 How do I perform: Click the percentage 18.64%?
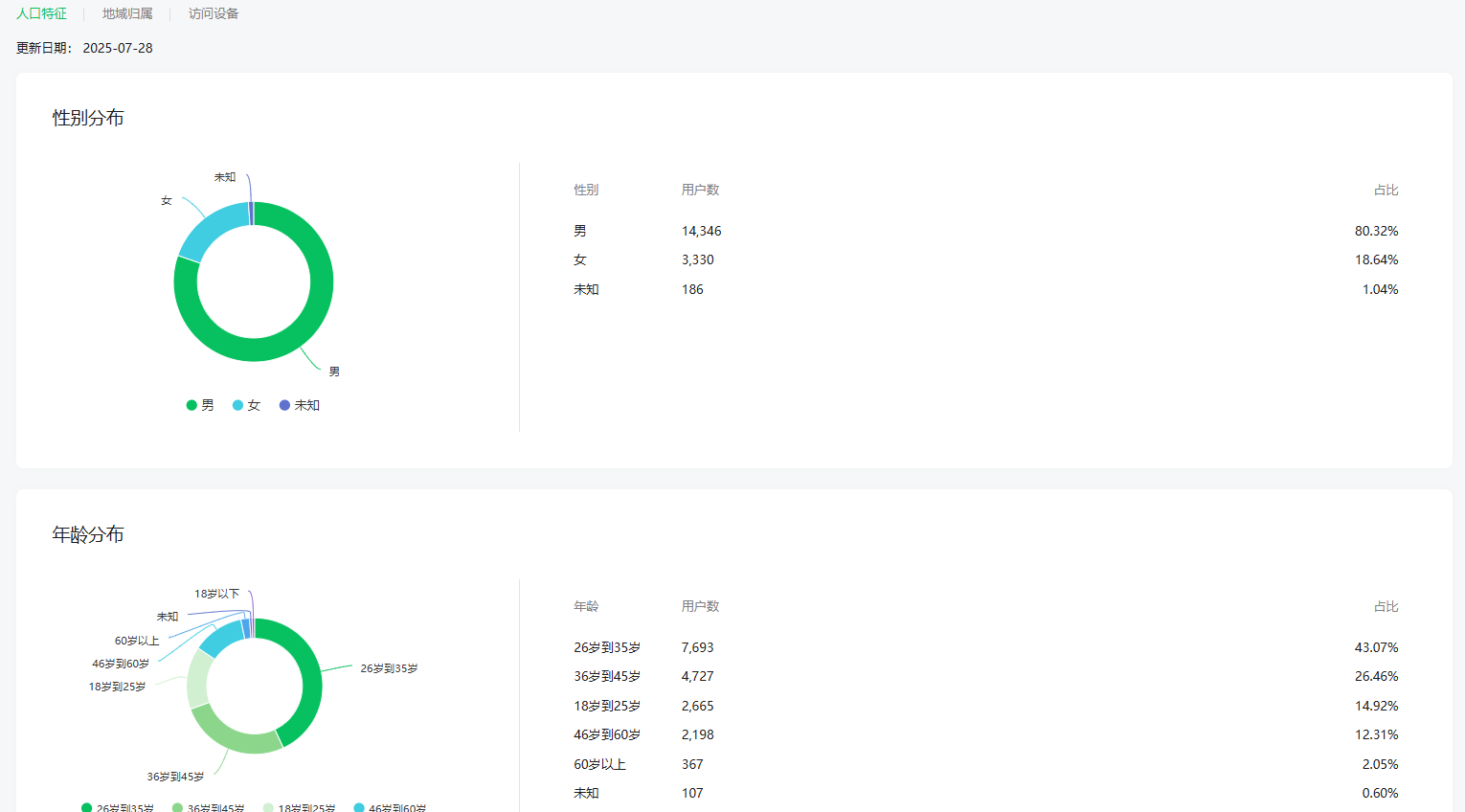point(1377,259)
